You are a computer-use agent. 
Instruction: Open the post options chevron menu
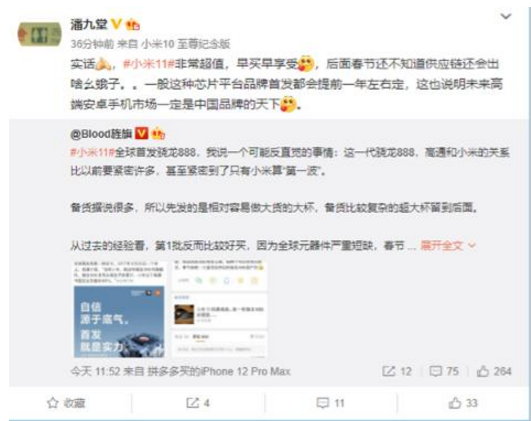click(506, 16)
